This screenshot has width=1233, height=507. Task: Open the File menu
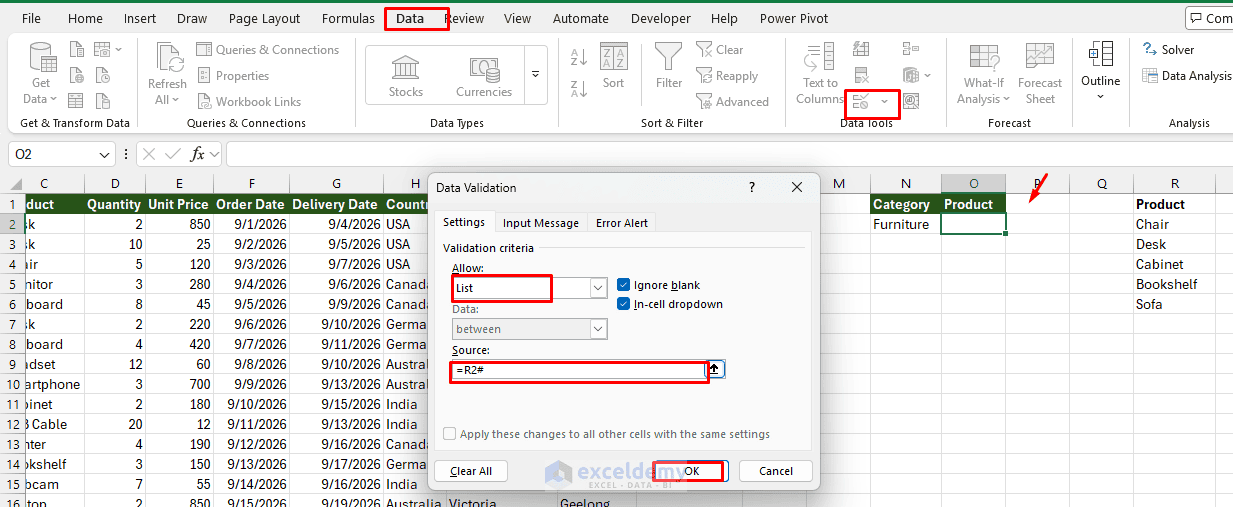[x=31, y=18]
